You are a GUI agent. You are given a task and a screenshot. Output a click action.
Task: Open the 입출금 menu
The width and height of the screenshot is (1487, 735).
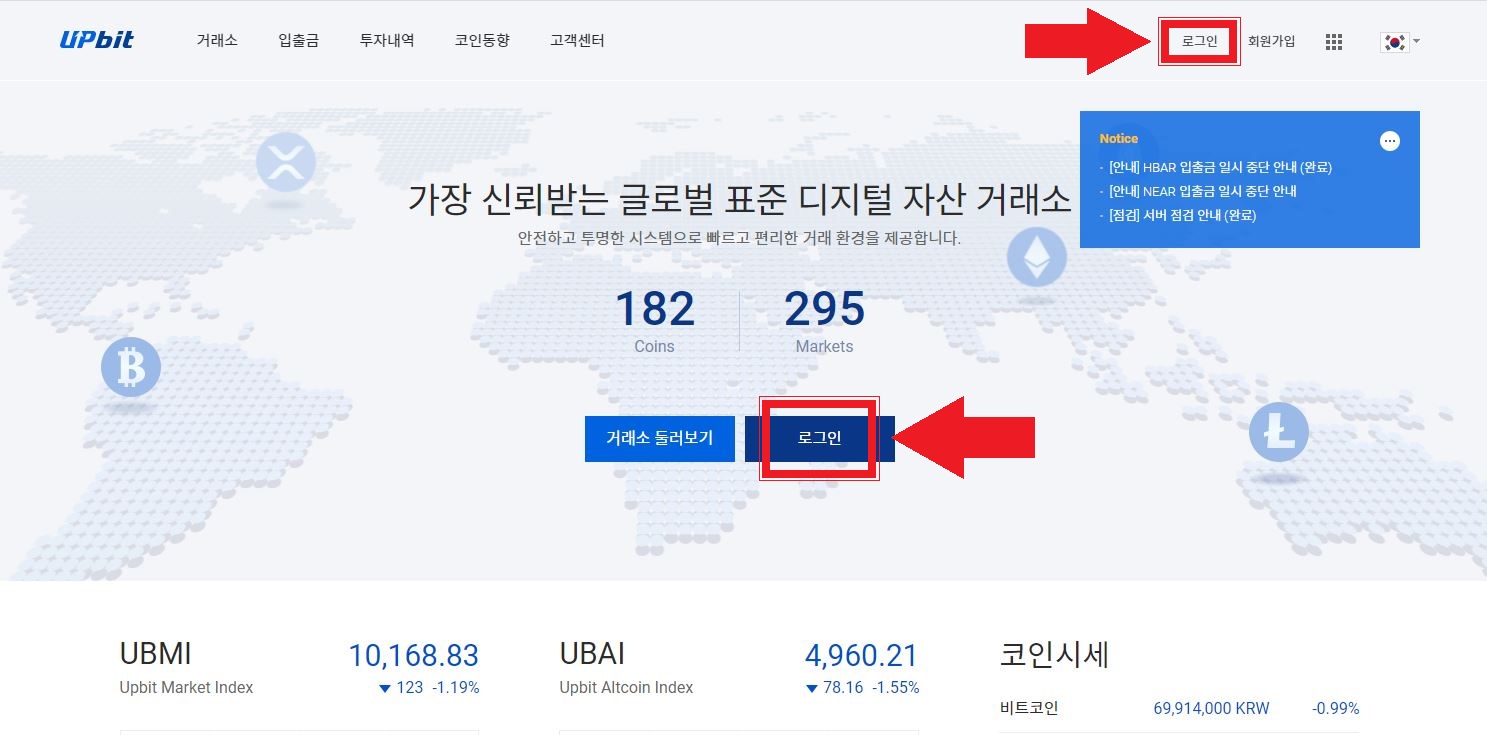coord(298,41)
